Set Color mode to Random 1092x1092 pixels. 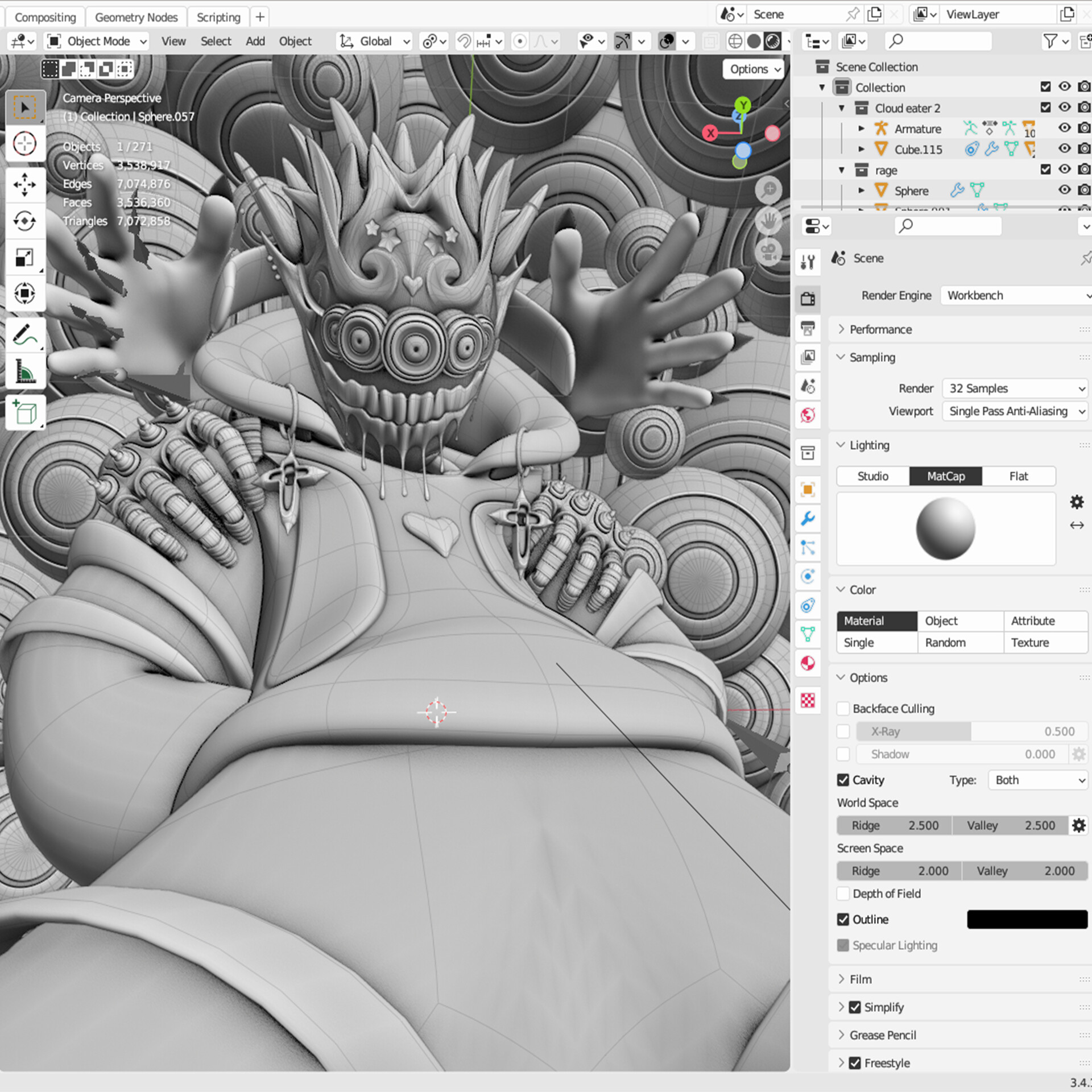tap(945, 643)
